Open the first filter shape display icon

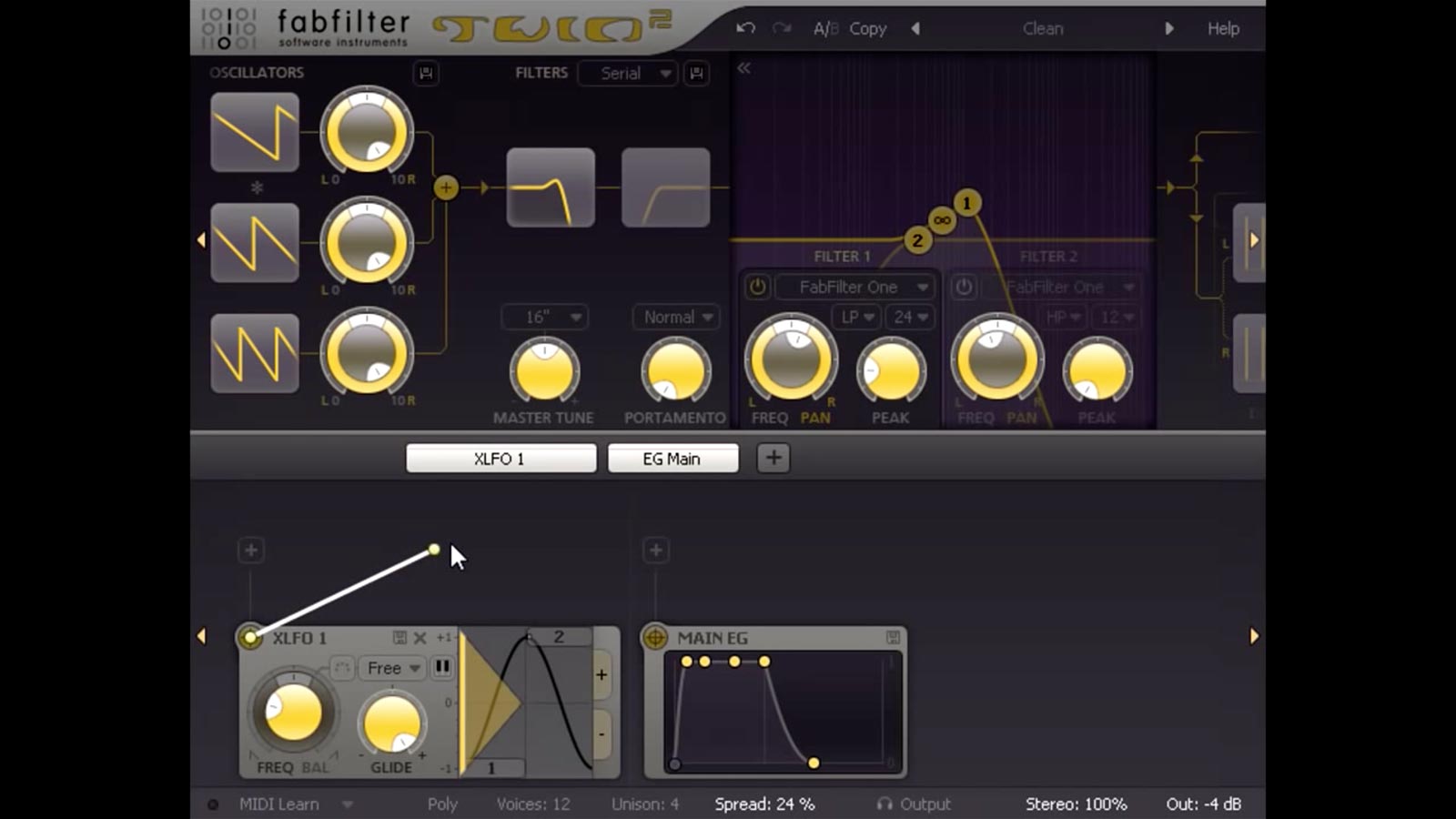[549, 187]
